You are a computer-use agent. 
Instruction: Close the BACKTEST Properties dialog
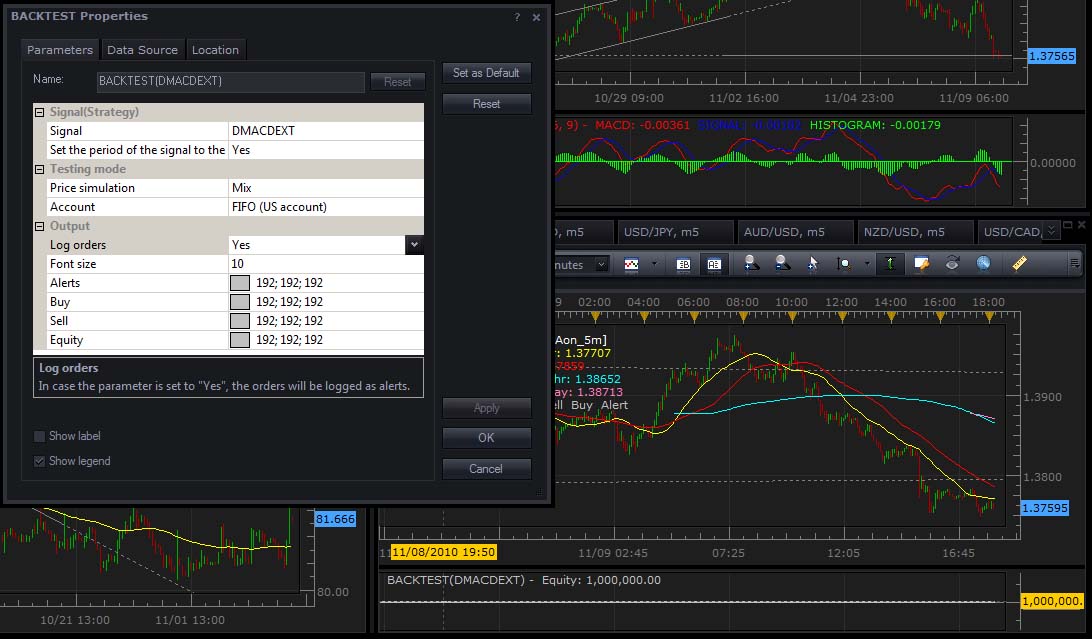coord(536,17)
